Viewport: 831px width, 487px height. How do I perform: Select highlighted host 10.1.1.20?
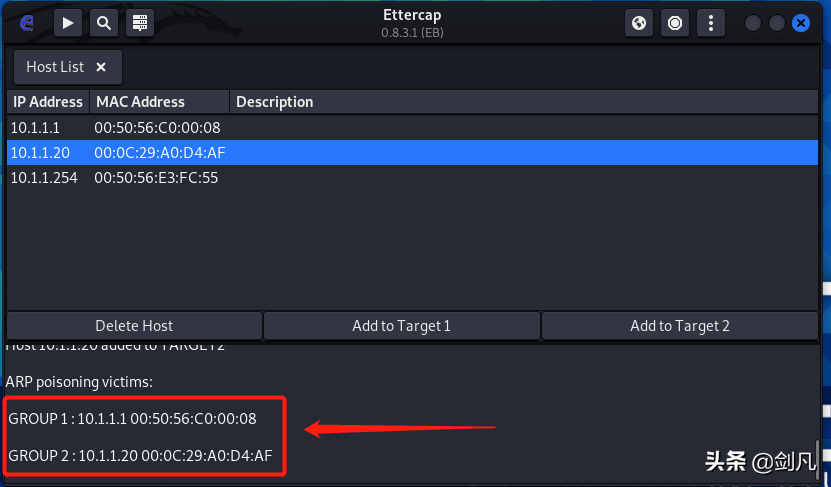412,153
